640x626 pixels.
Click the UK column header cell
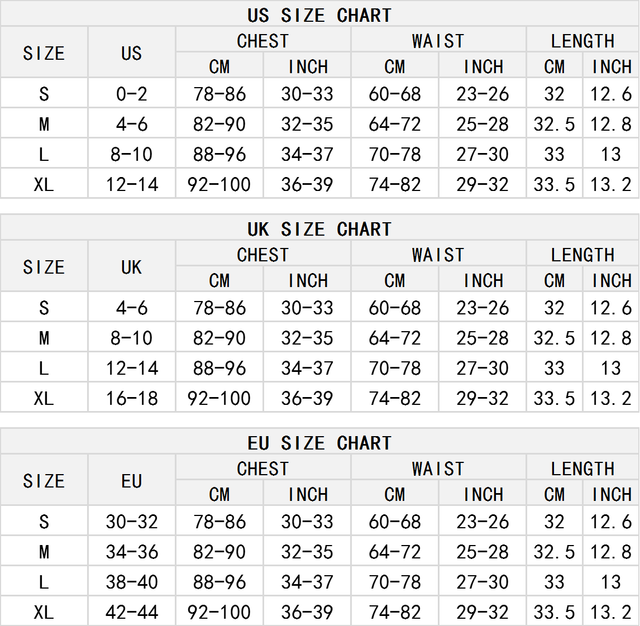132,267
